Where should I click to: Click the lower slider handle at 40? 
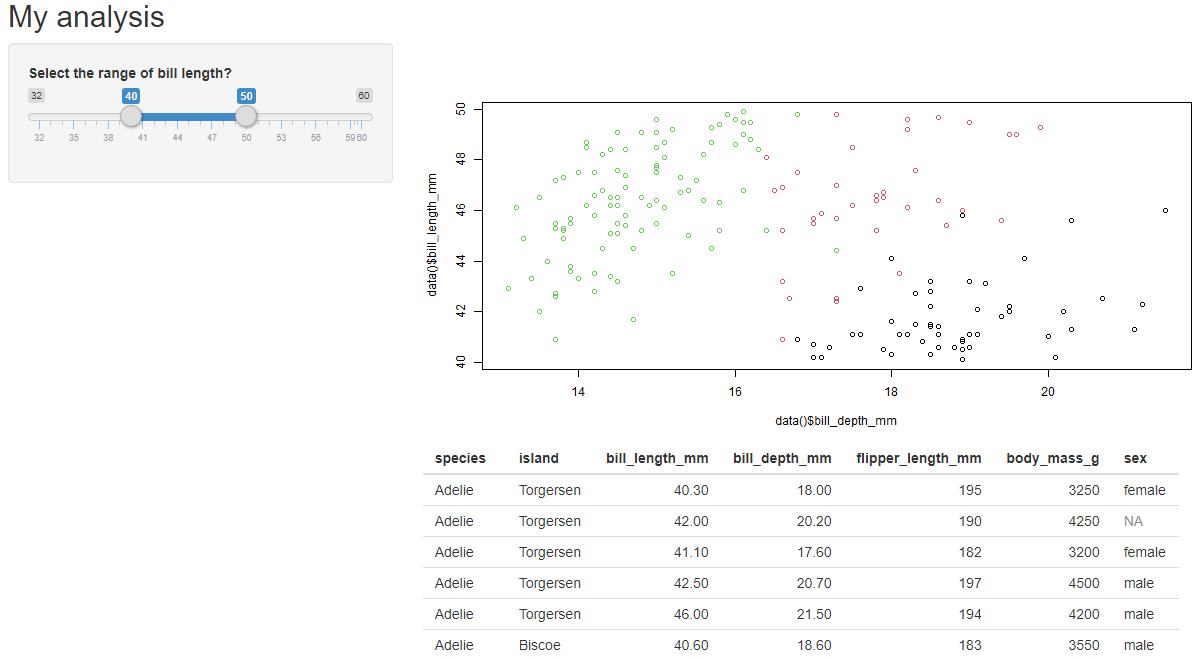[x=131, y=117]
